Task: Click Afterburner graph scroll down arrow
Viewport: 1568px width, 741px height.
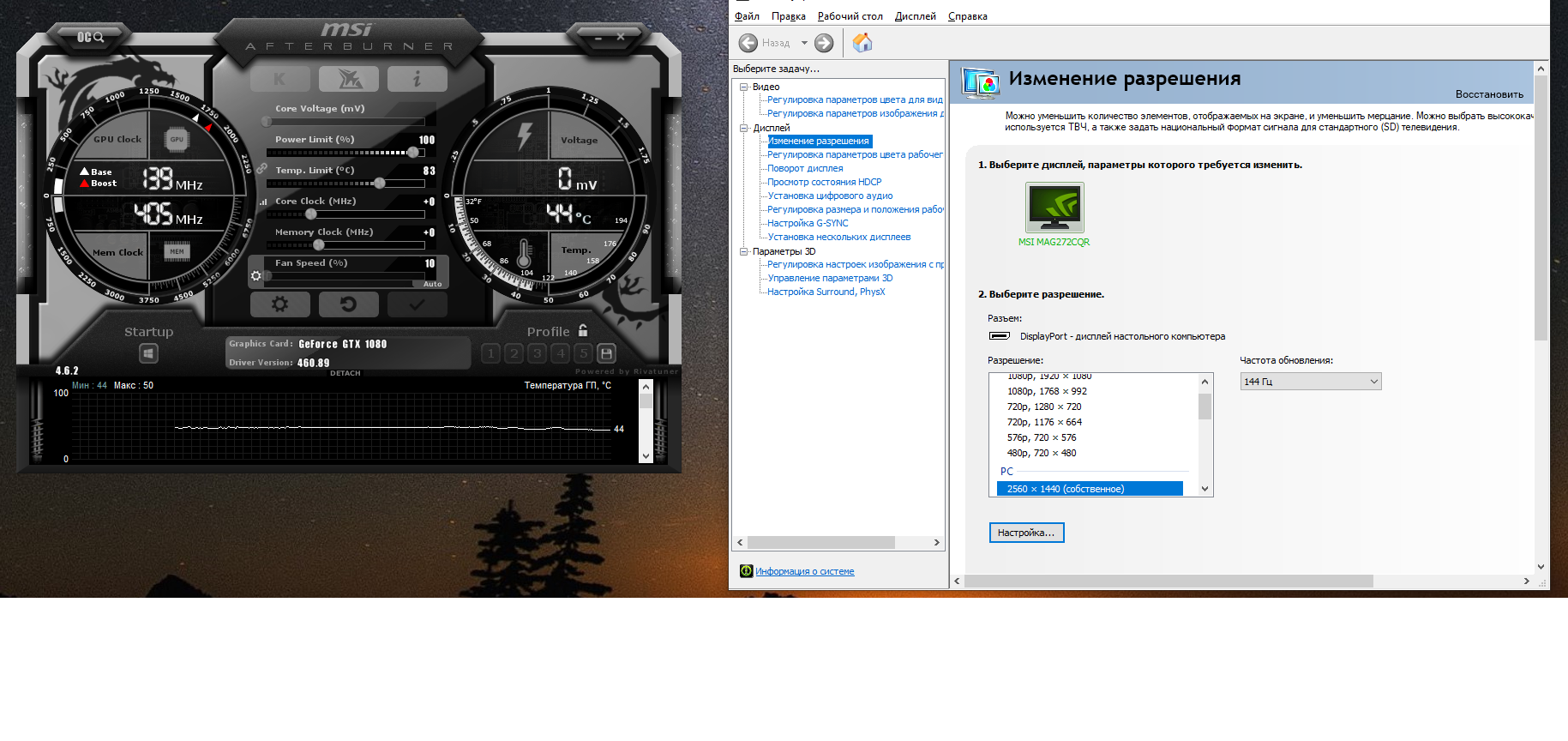Action: (646, 456)
